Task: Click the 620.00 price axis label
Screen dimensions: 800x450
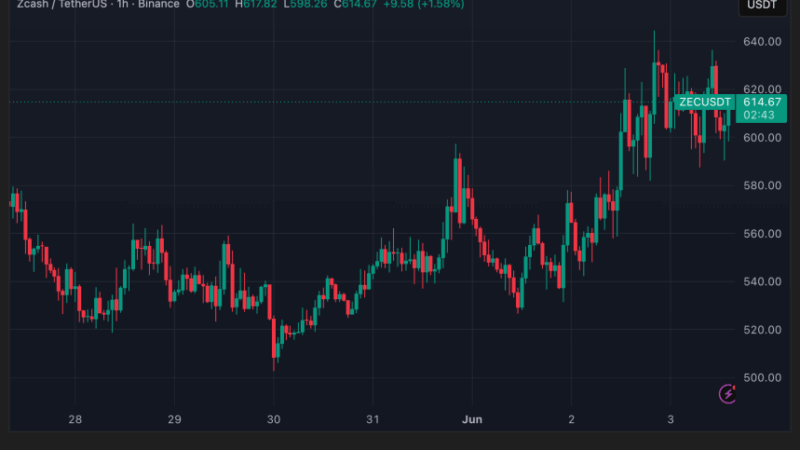Action: (x=762, y=89)
